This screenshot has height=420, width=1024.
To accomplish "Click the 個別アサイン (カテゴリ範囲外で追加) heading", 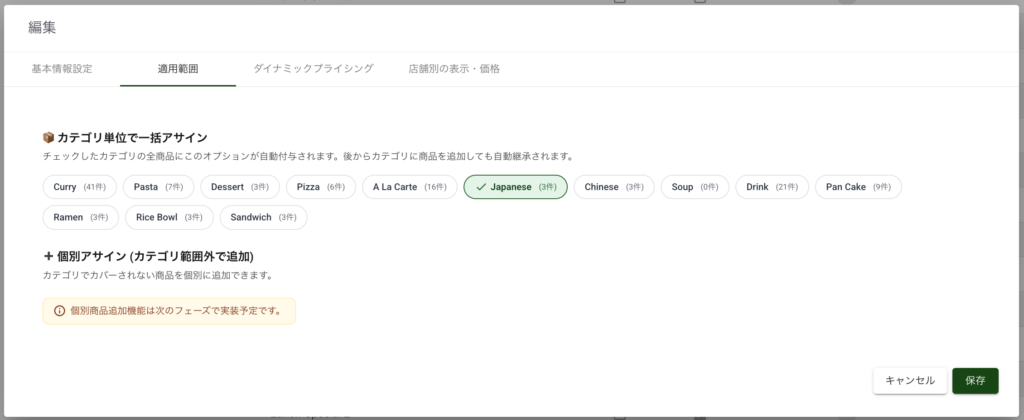I will pyautogui.click(x=155, y=256).
